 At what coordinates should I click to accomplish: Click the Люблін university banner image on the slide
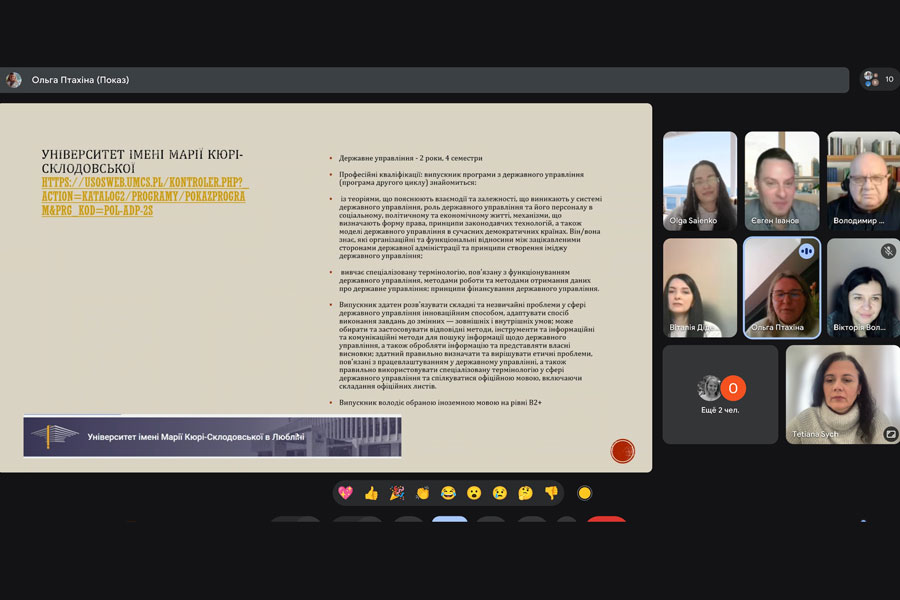tap(212, 436)
